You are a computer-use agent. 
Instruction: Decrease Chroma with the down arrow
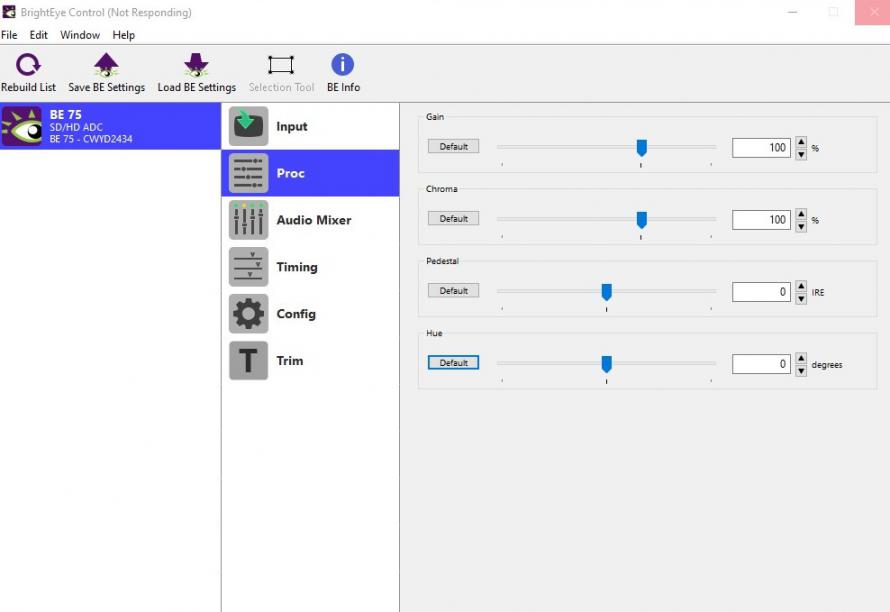[x=801, y=227]
